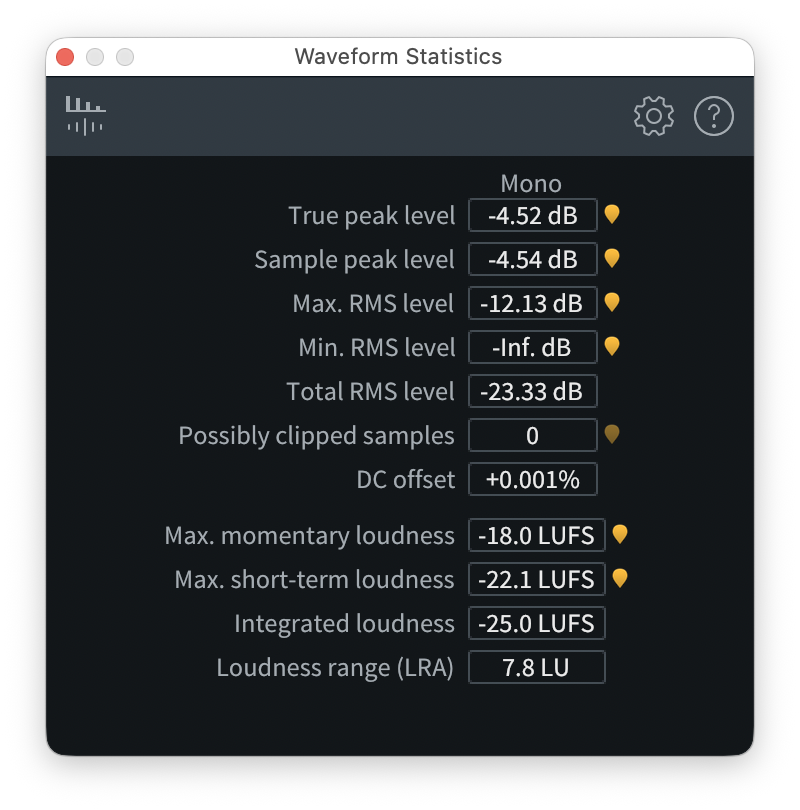Close the Waveform Statistics window
This screenshot has height=810, width=800.
pyautogui.click(x=64, y=57)
